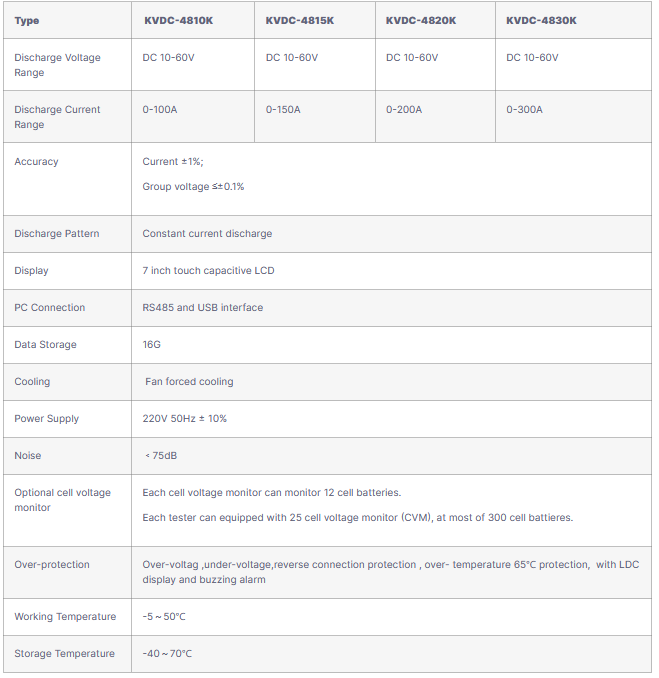
Task: Select the Over-protection row label
Action: point(52,564)
